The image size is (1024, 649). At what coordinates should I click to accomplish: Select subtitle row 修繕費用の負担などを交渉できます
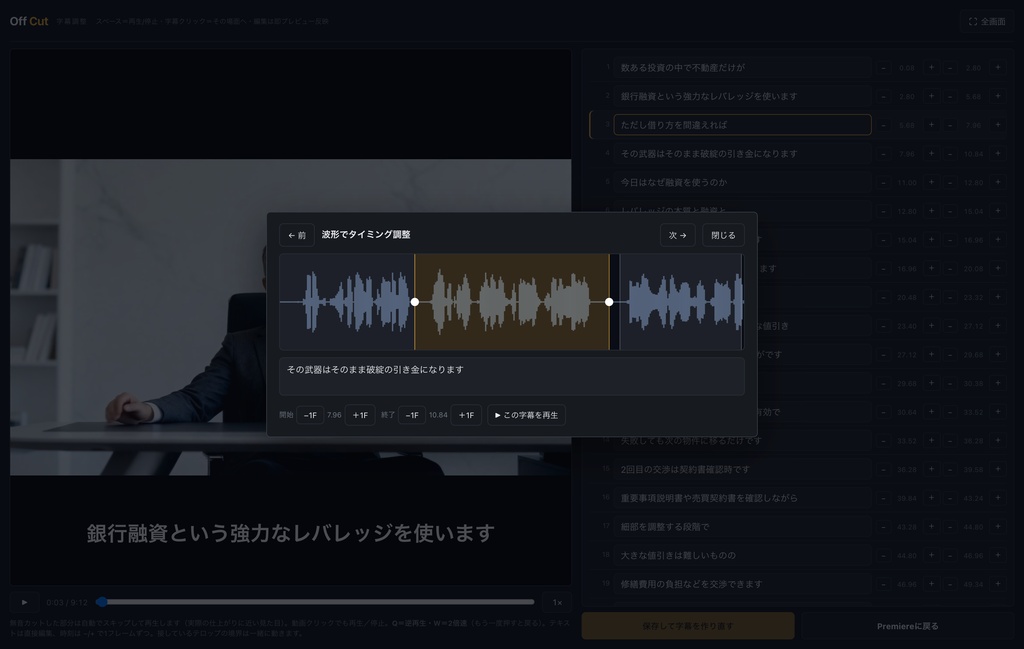(742, 584)
